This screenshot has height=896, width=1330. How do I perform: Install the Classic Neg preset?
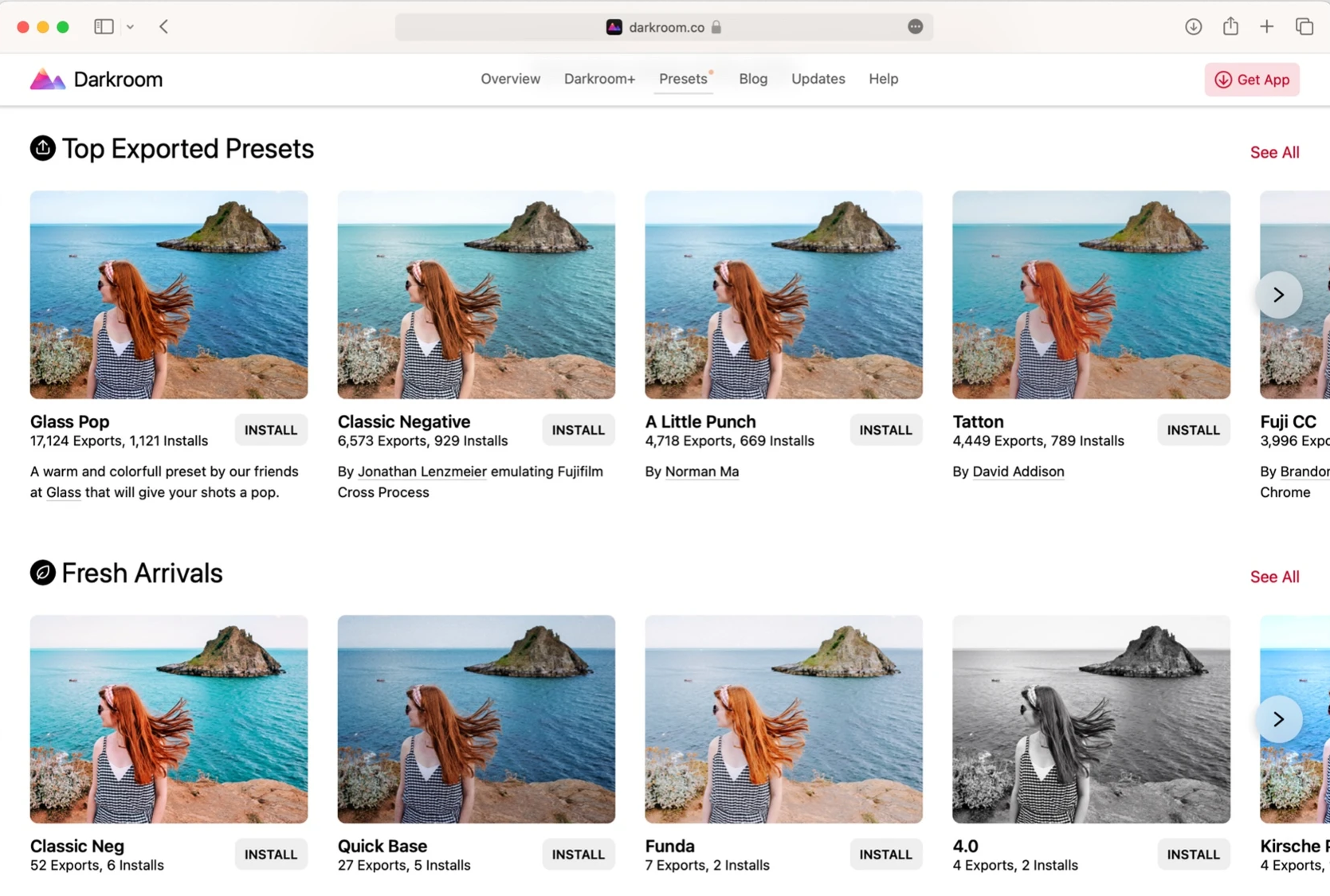271,855
